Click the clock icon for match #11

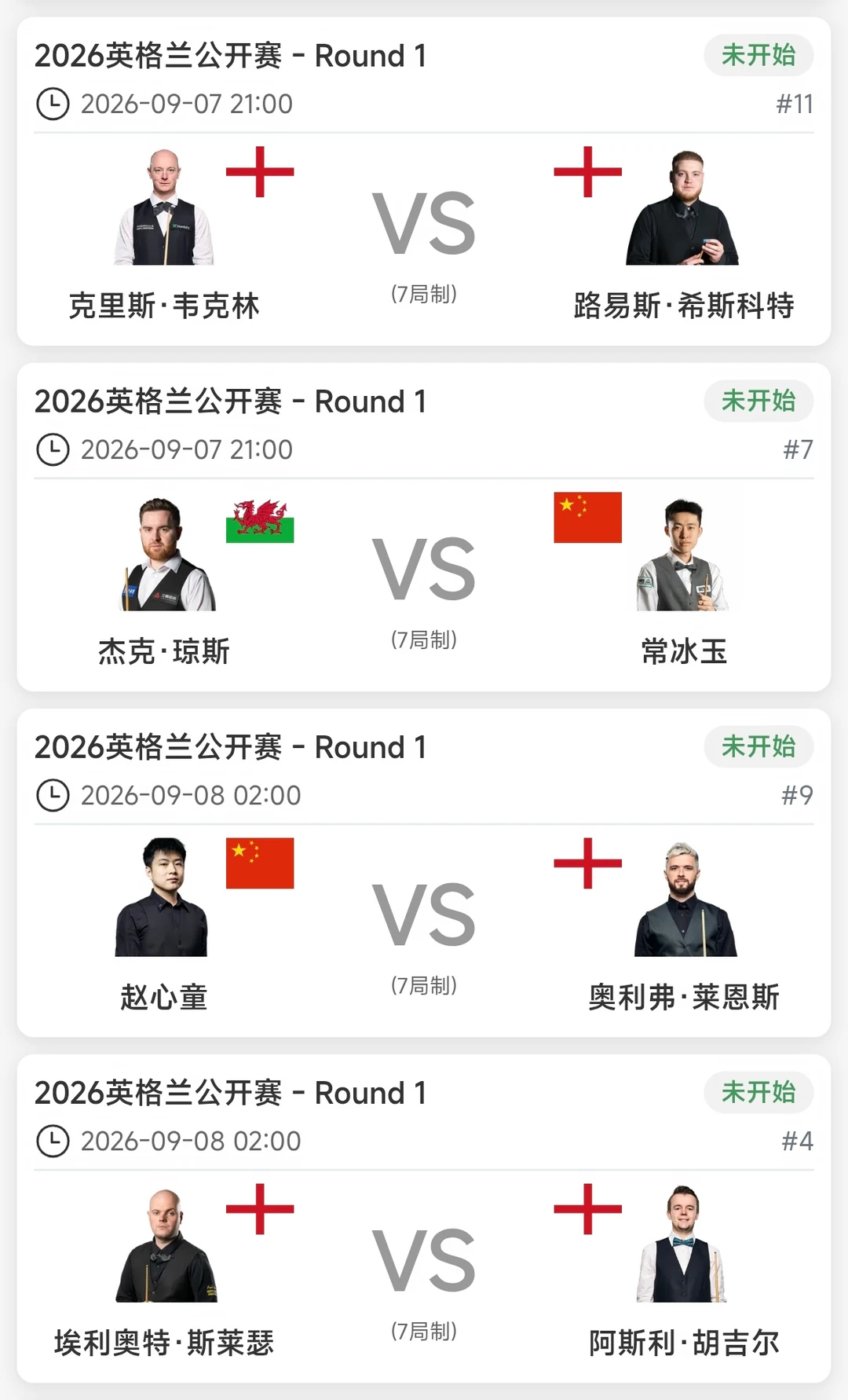click(53, 104)
